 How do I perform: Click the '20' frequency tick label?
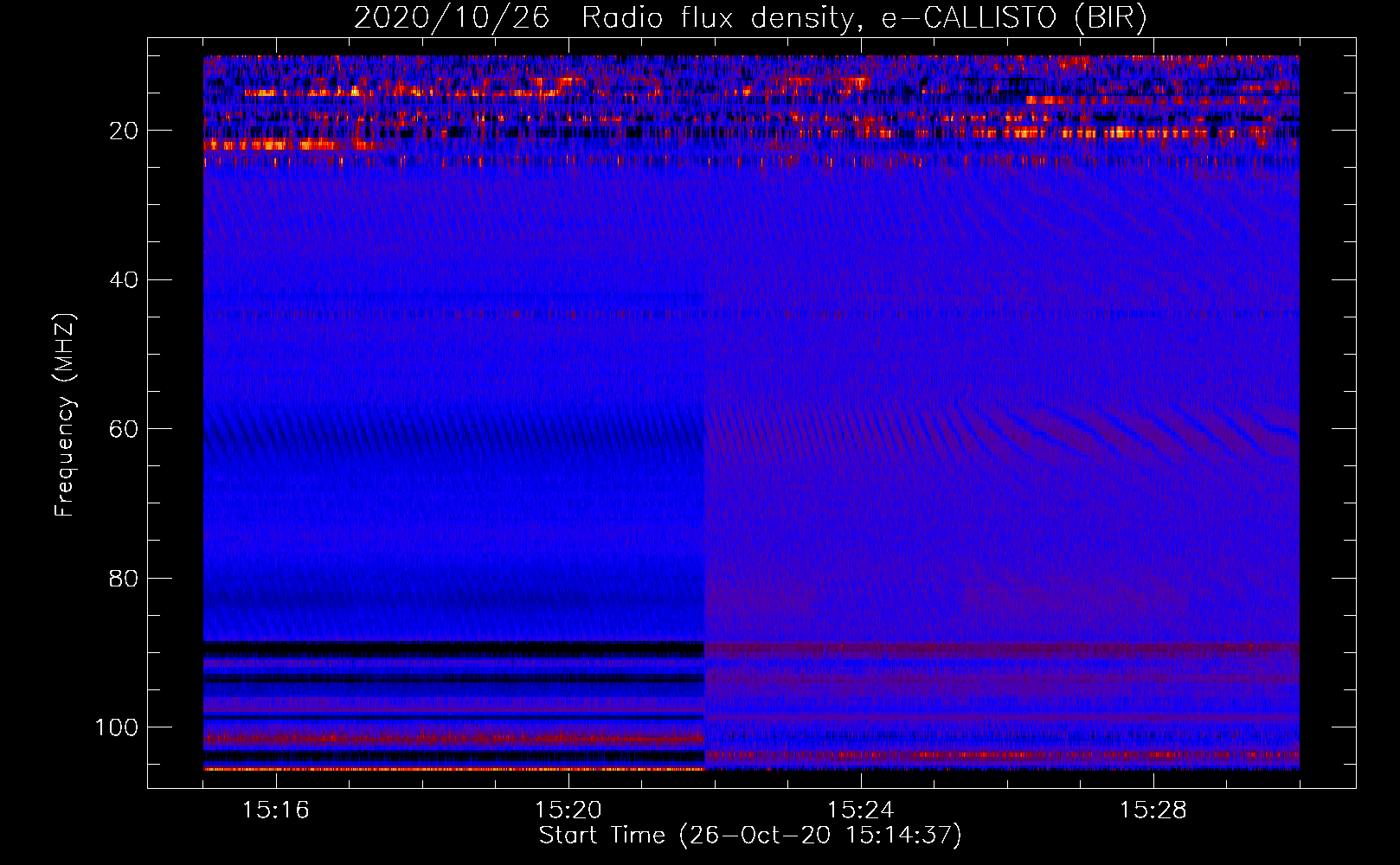point(124,131)
